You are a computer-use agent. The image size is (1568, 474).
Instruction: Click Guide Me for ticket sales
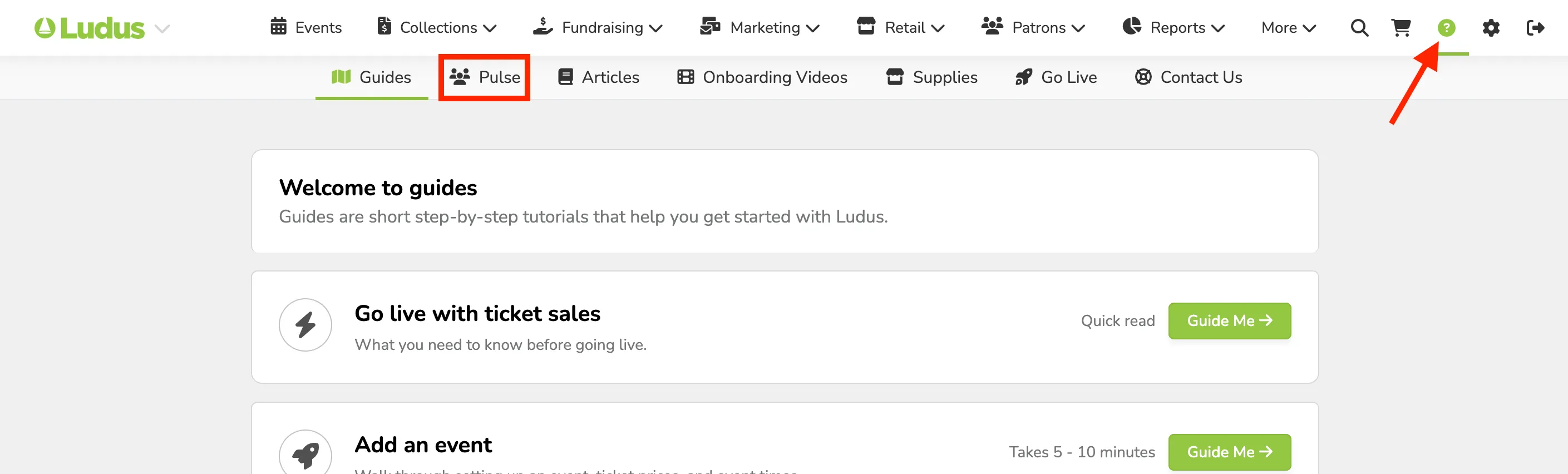[1230, 320]
